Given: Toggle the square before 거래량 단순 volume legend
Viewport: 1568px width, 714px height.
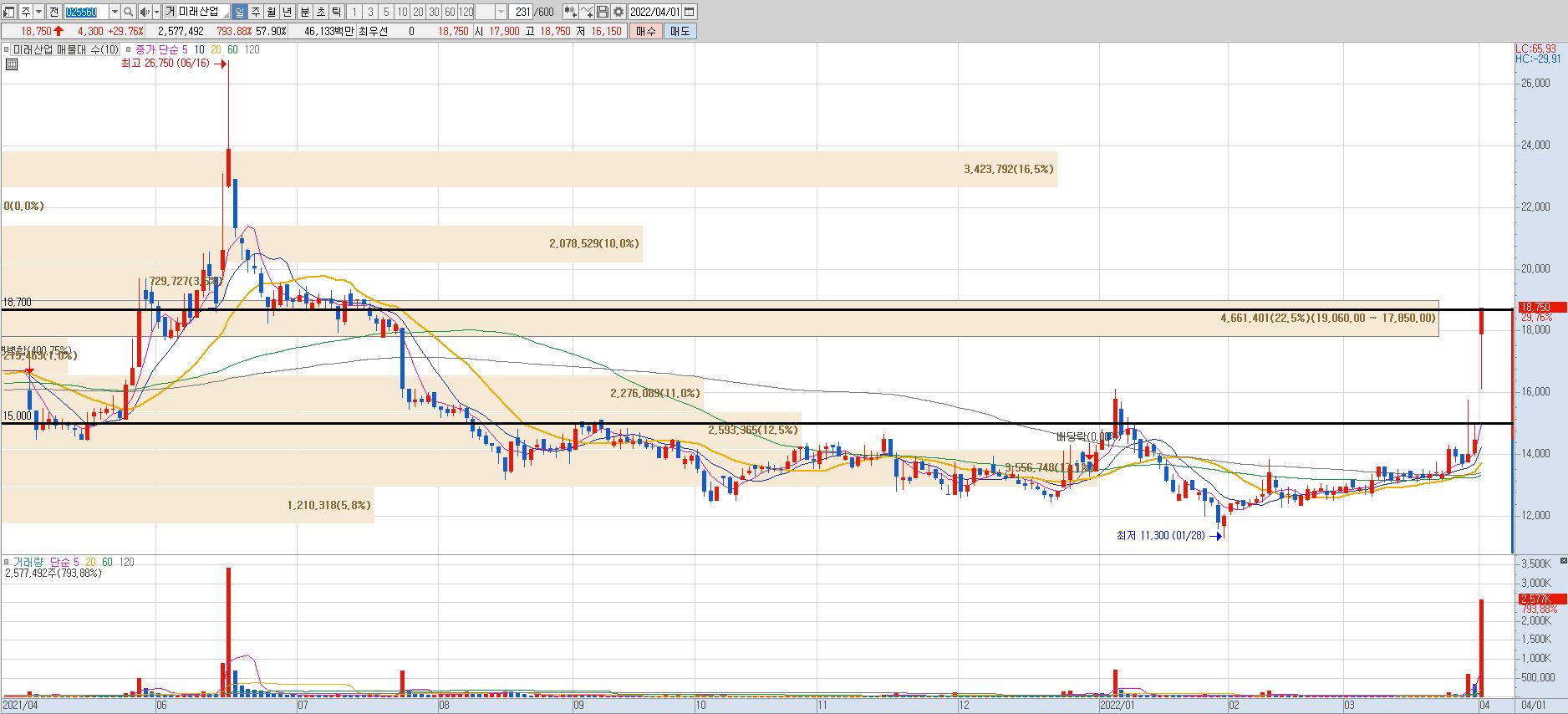Looking at the screenshot, I should [x=6, y=562].
